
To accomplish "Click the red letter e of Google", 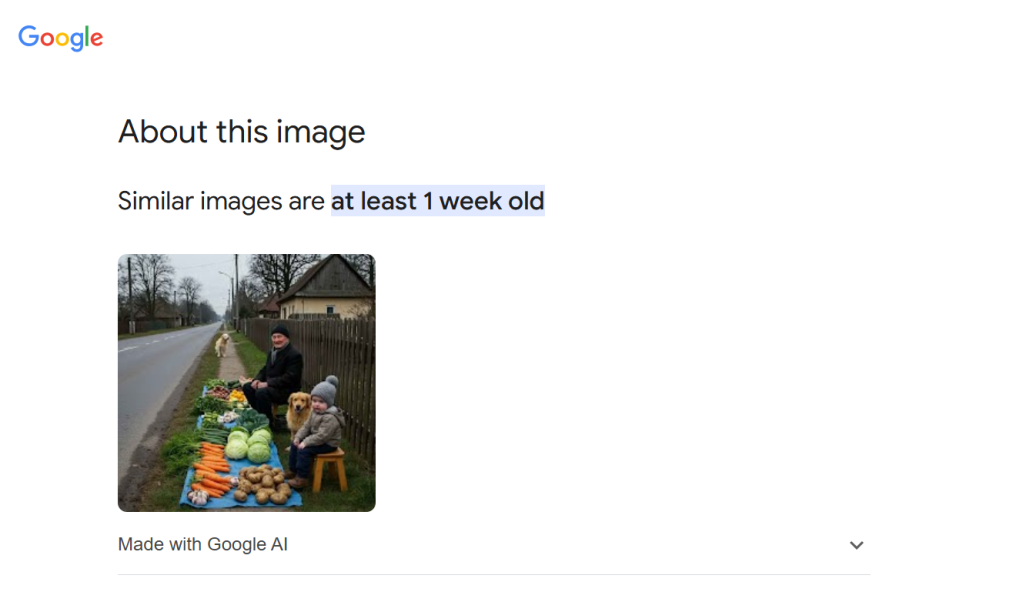I will pos(97,39).
